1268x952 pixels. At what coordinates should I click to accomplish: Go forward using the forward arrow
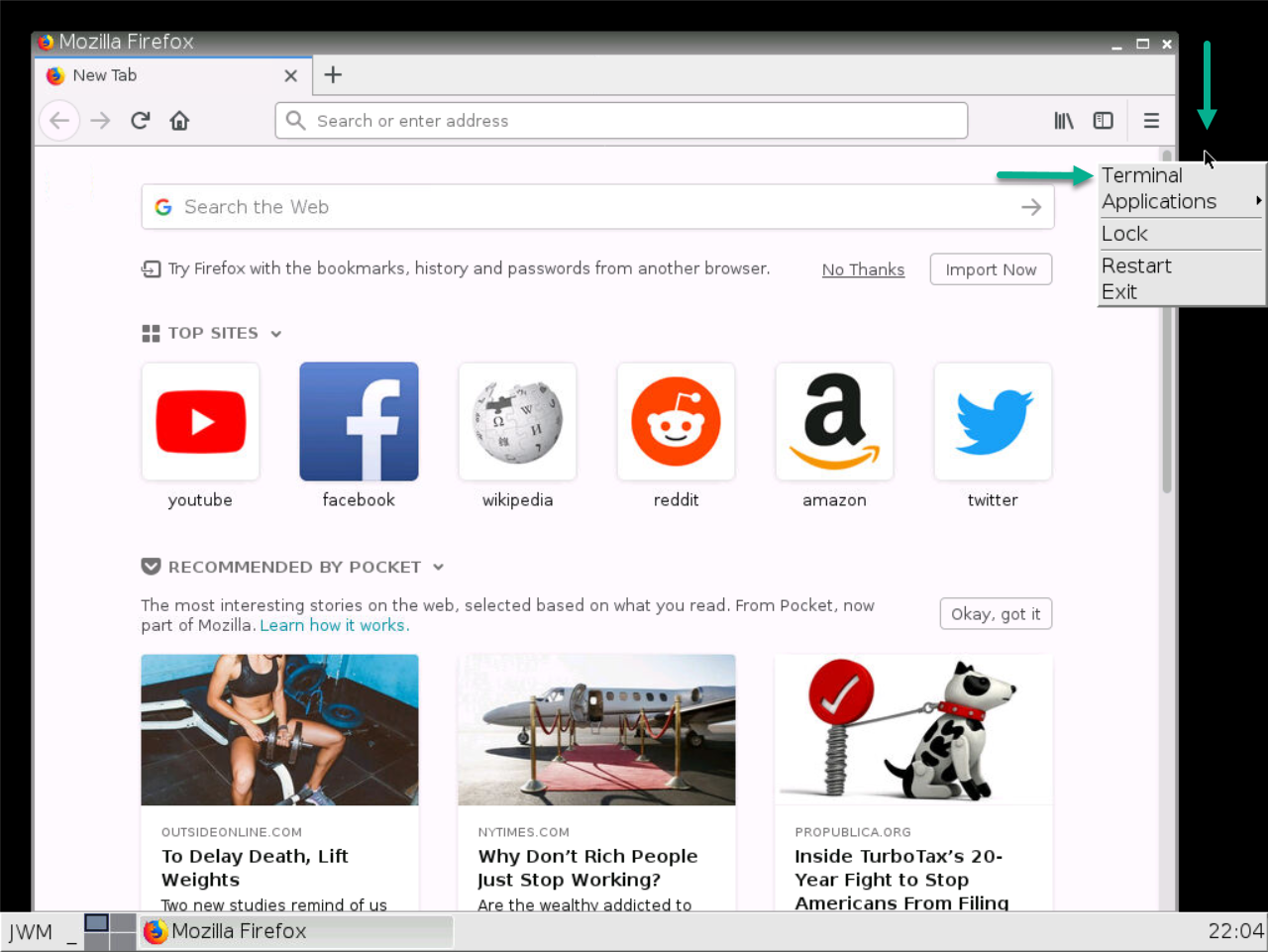100,121
